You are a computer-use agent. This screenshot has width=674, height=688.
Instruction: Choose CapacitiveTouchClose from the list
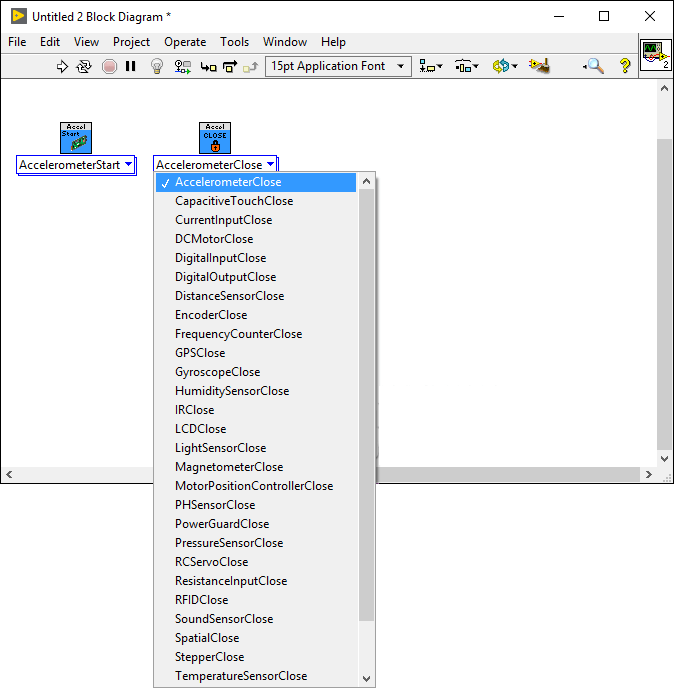pos(256,201)
